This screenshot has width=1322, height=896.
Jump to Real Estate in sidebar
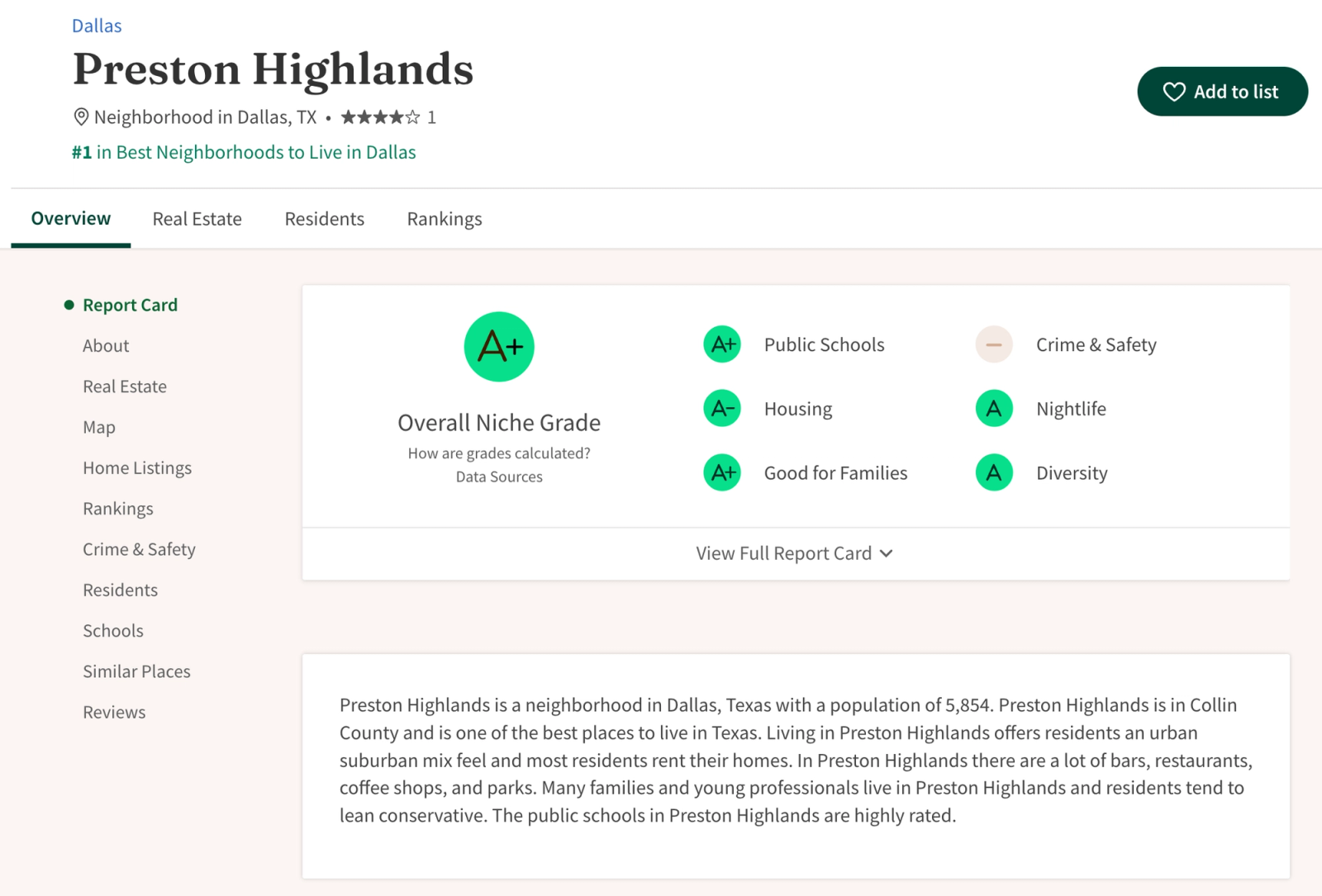[125, 386]
